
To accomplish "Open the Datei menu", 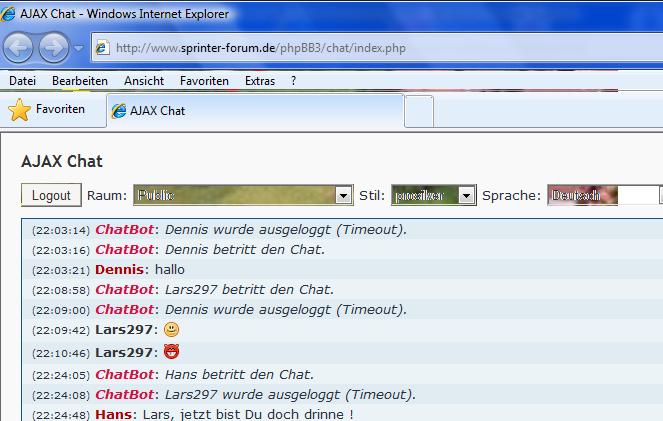I will tap(22, 81).
